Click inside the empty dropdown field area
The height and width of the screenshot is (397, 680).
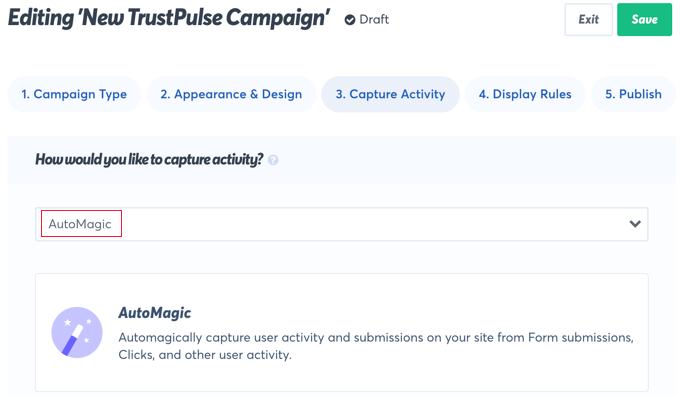373,224
